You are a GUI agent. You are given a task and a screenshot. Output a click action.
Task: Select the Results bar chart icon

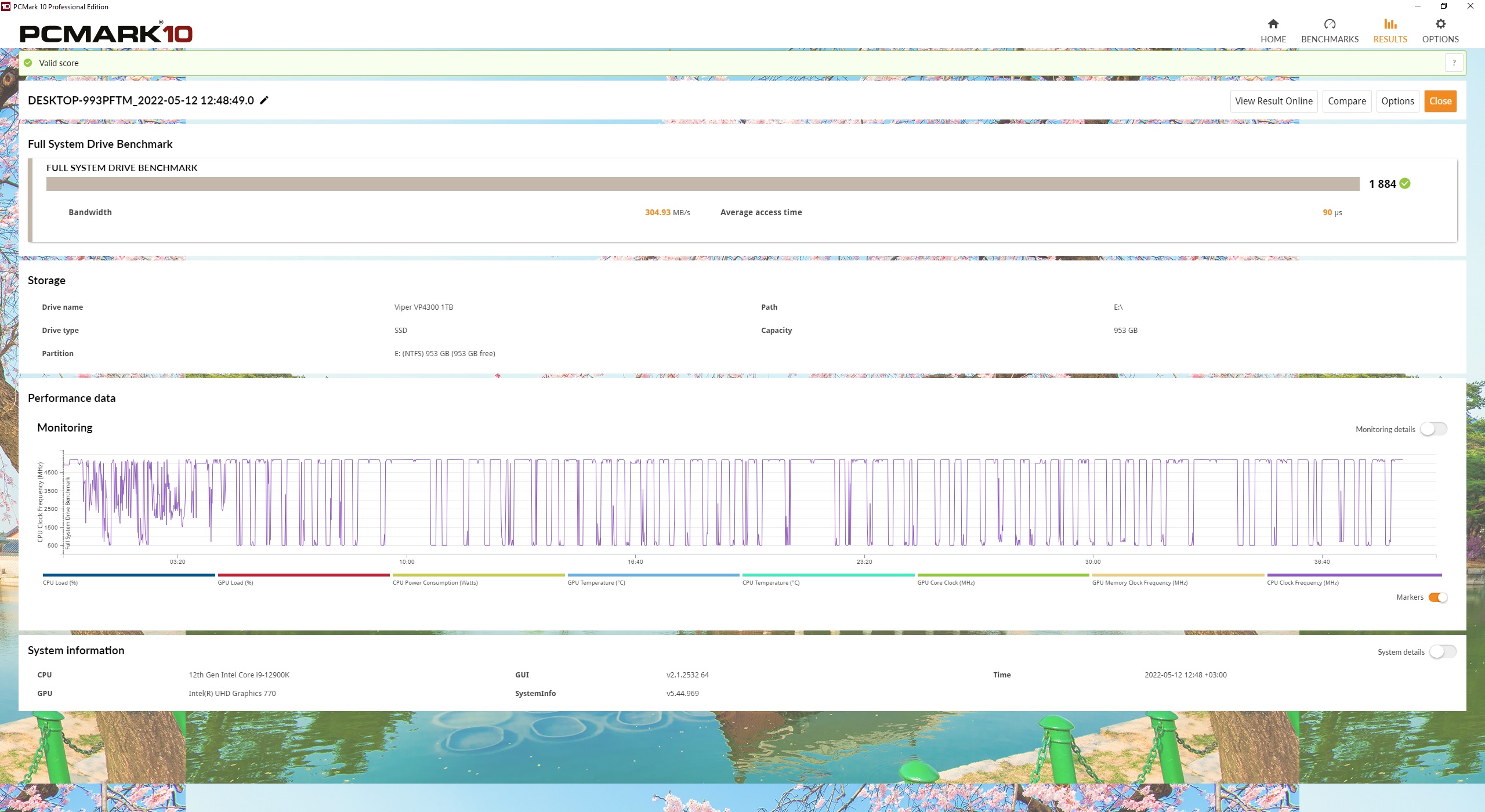point(1390,24)
